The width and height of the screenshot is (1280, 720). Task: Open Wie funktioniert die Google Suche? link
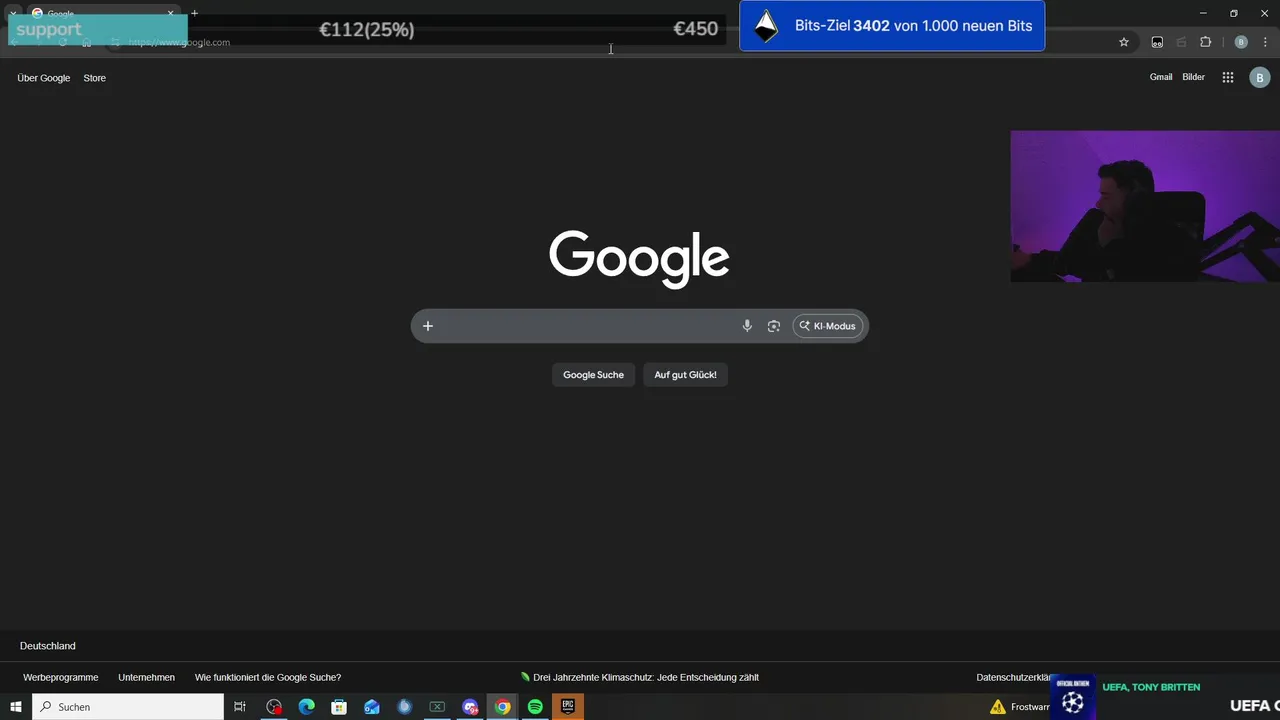coord(268,677)
